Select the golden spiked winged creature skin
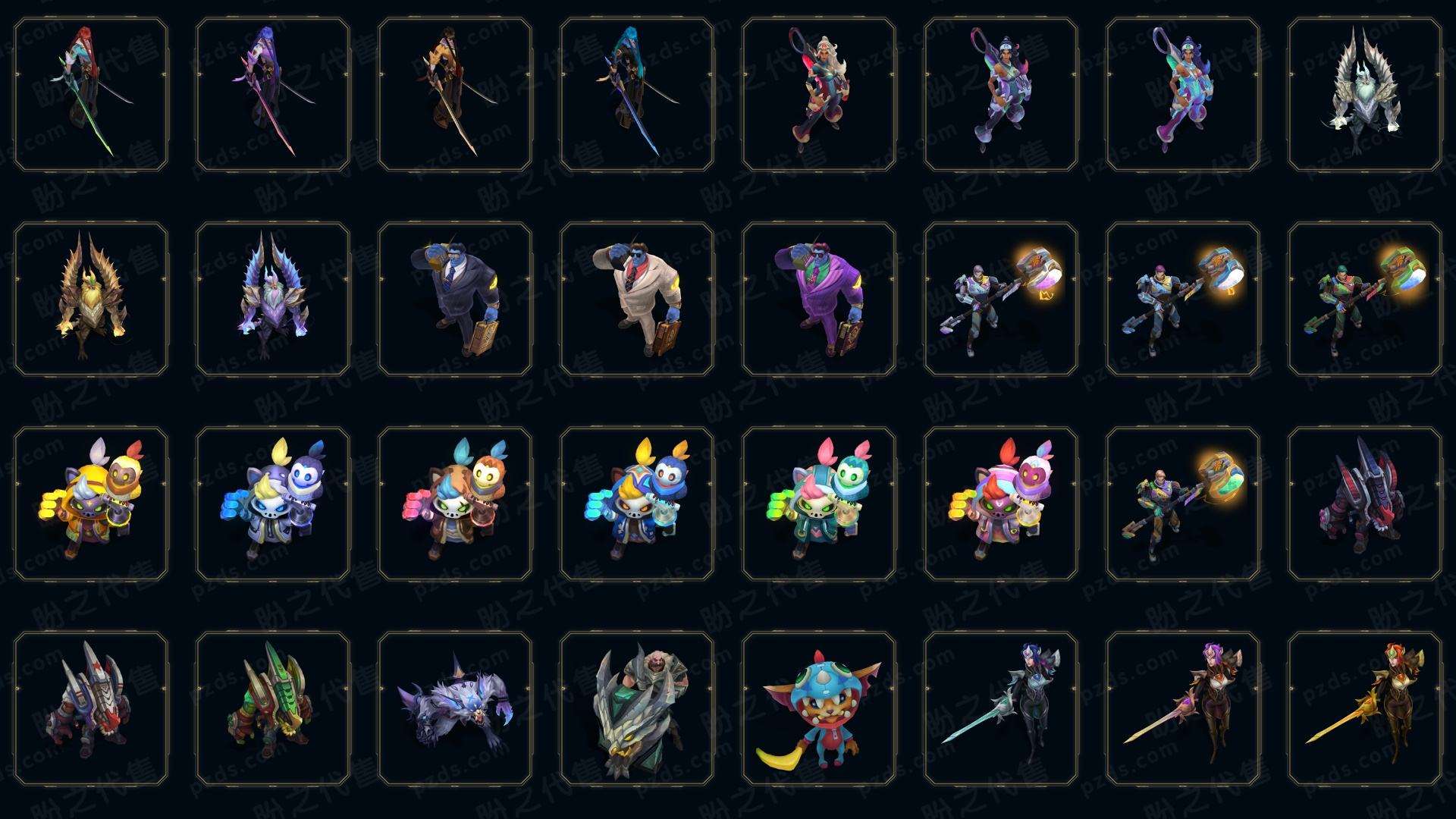 click(91, 299)
